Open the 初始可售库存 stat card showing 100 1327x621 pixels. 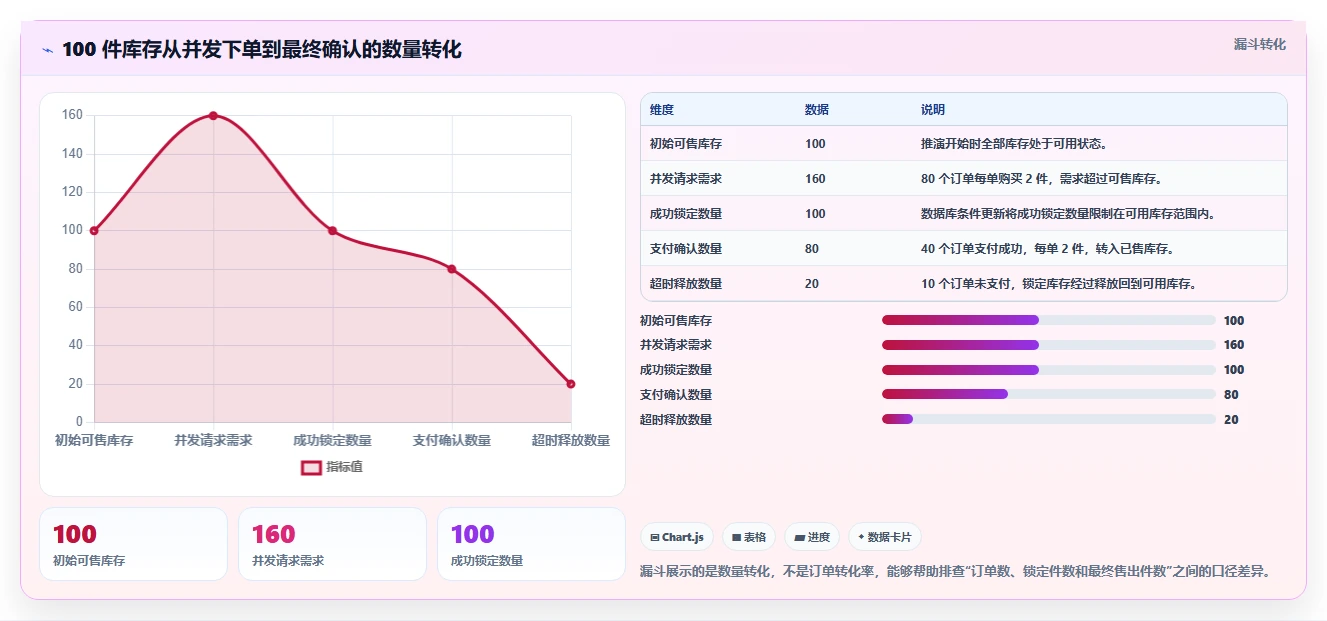point(133,544)
